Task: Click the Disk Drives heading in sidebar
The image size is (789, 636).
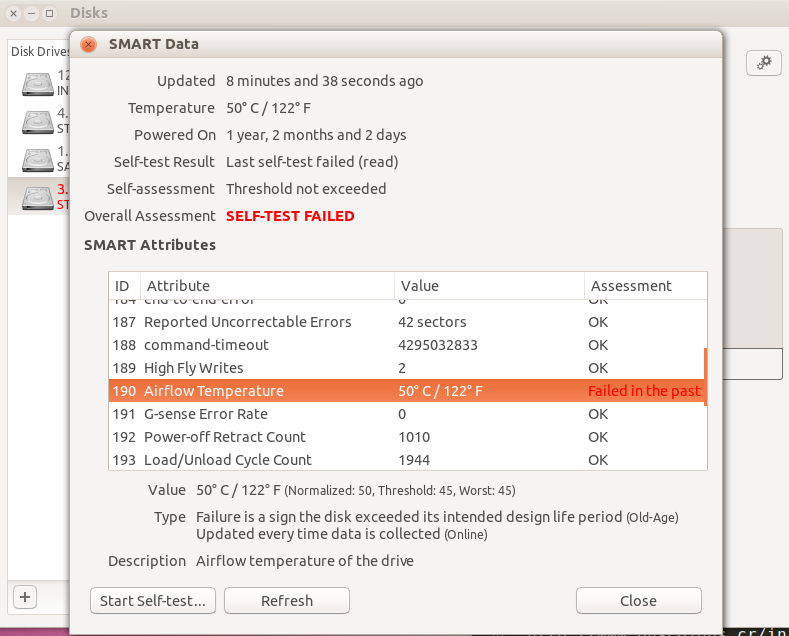Action: (x=40, y=51)
